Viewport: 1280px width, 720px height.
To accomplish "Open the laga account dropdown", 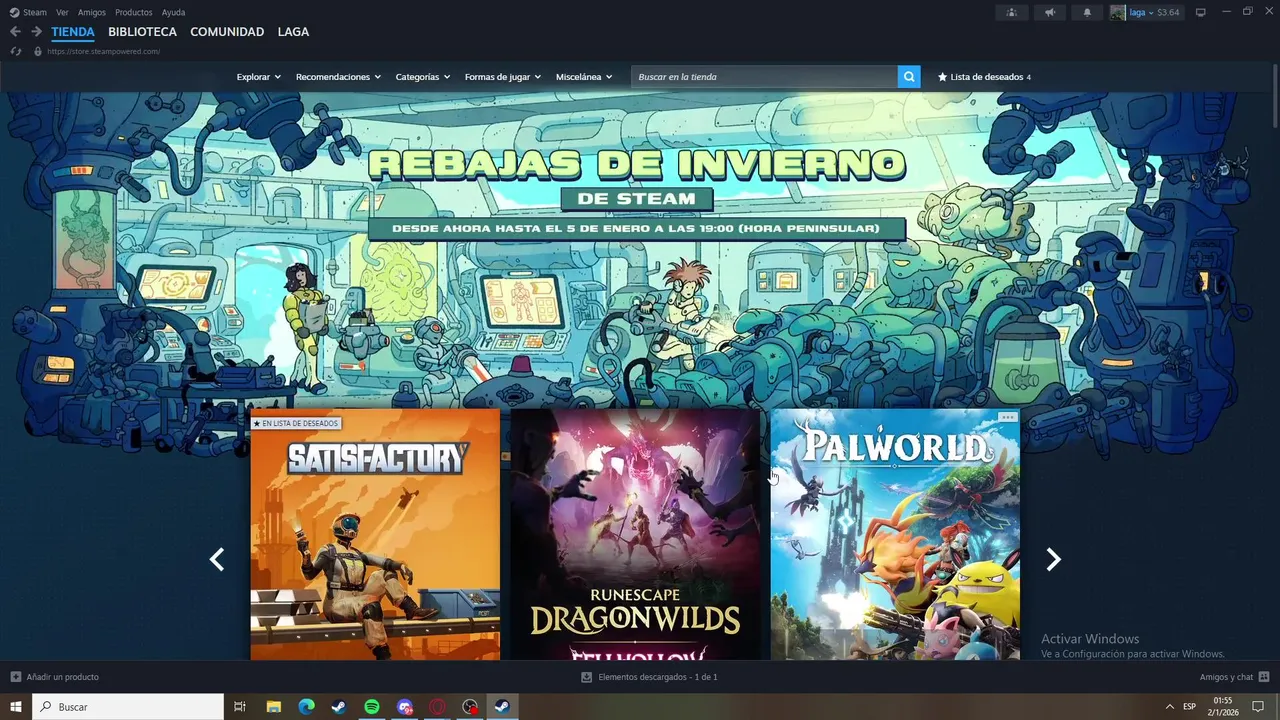I will pos(1141,12).
